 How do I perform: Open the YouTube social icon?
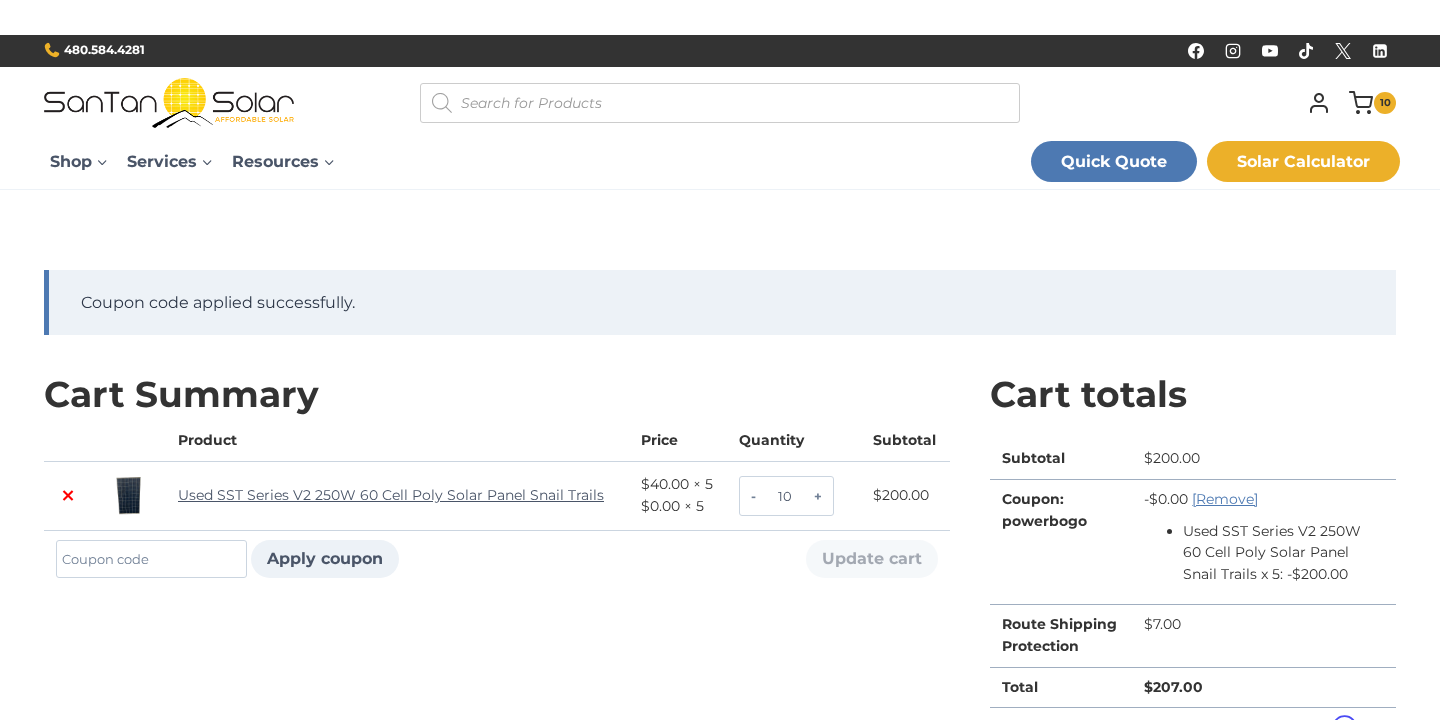coord(1270,51)
